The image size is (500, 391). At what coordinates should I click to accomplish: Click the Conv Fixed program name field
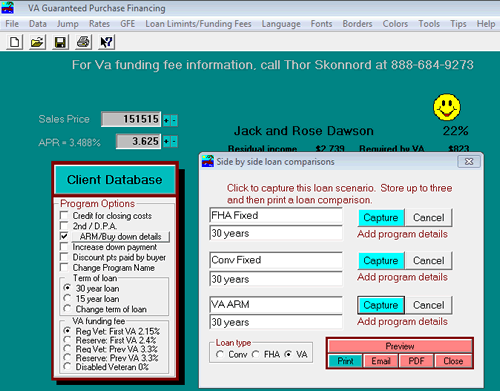tap(276, 260)
